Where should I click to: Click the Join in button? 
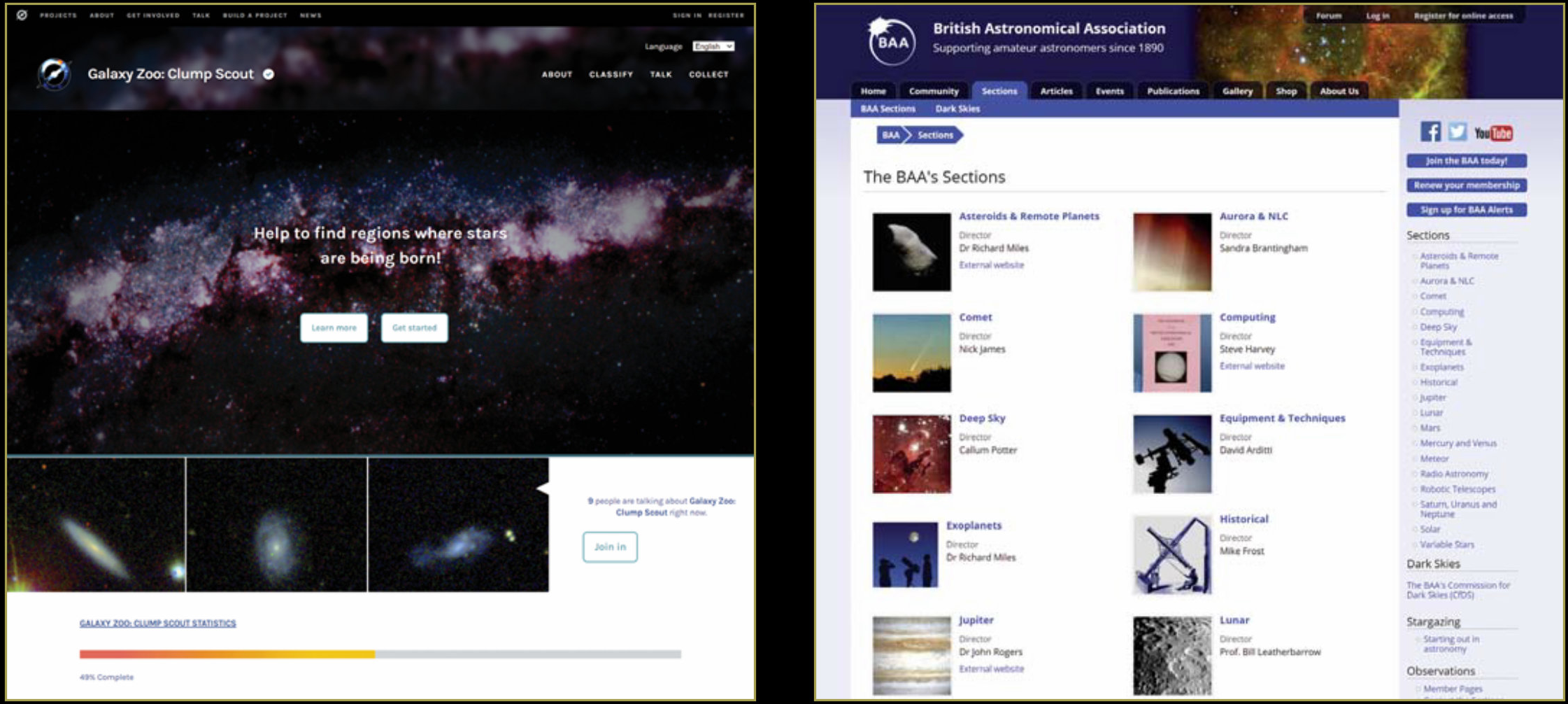609,547
